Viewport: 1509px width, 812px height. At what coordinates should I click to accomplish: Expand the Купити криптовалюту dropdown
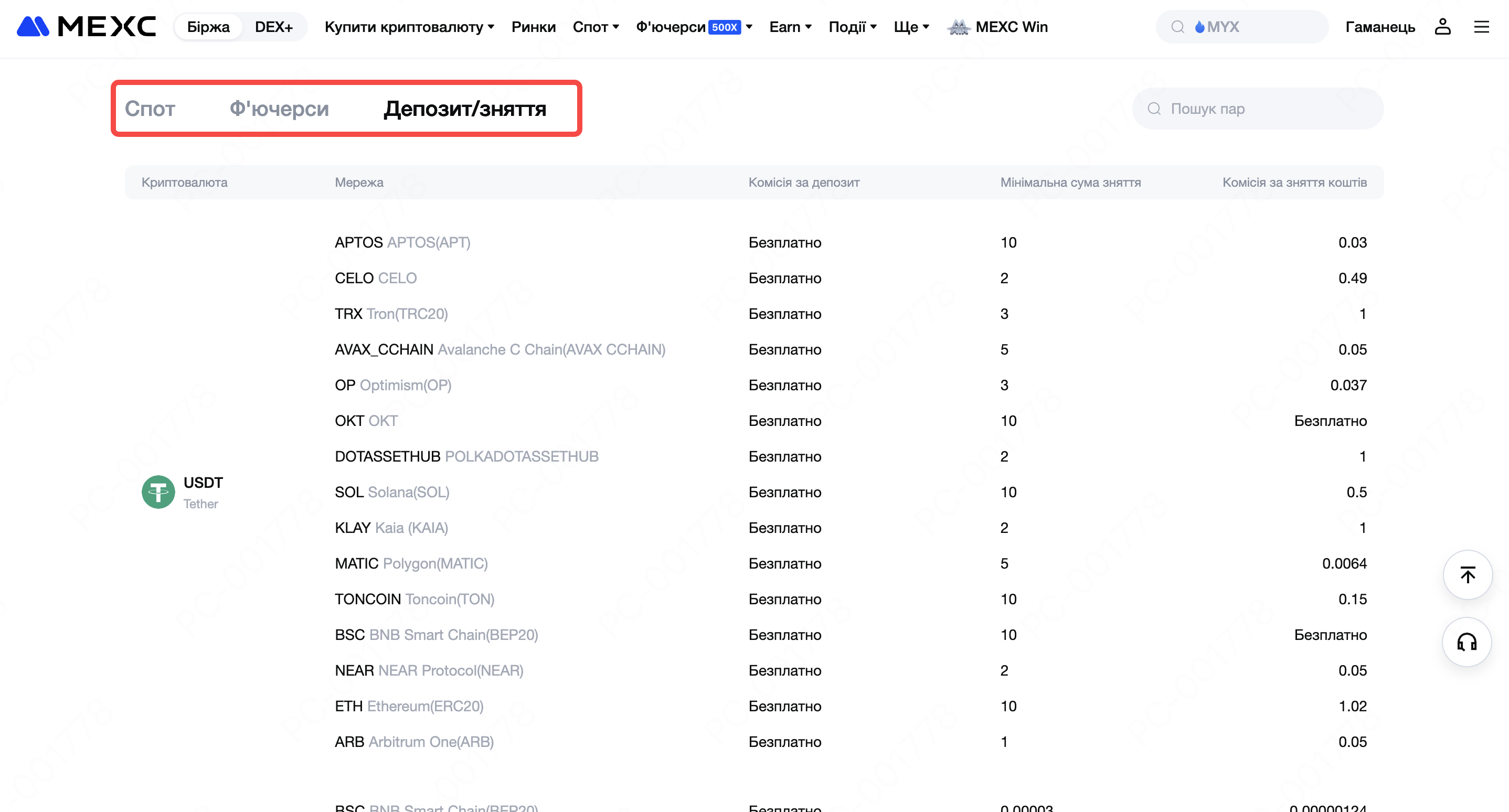pyautogui.click(x=409, y=27)
